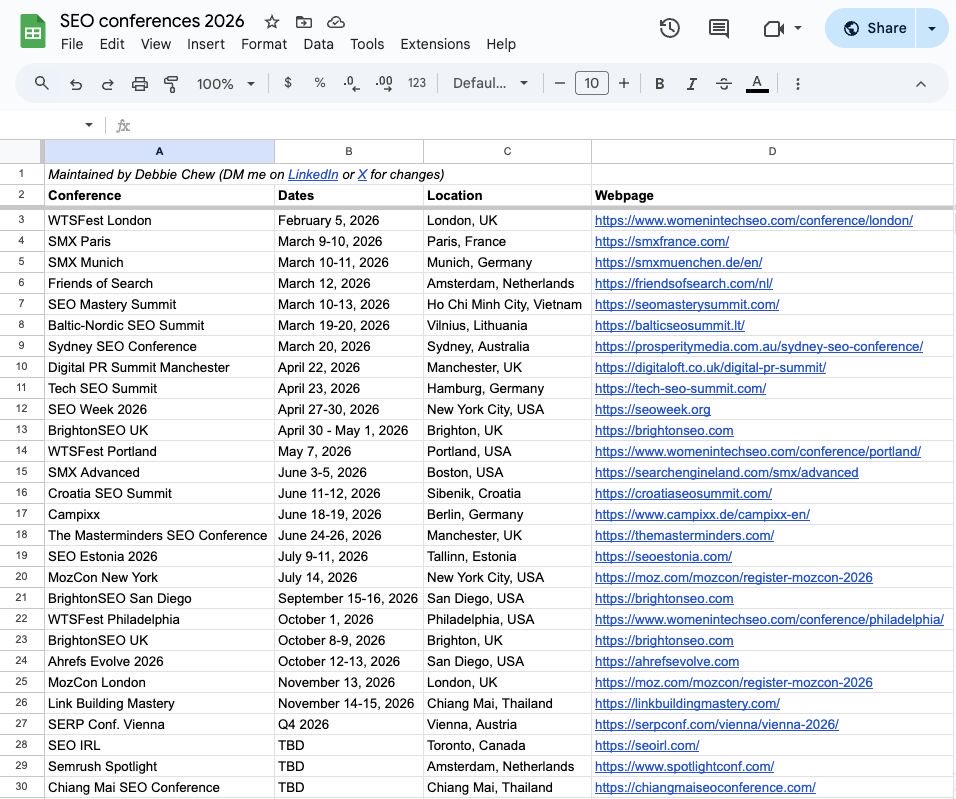This screenshot has height=799, width=956.
Task: Open the seoirl.com link
Action: click(x=647, y=745)
